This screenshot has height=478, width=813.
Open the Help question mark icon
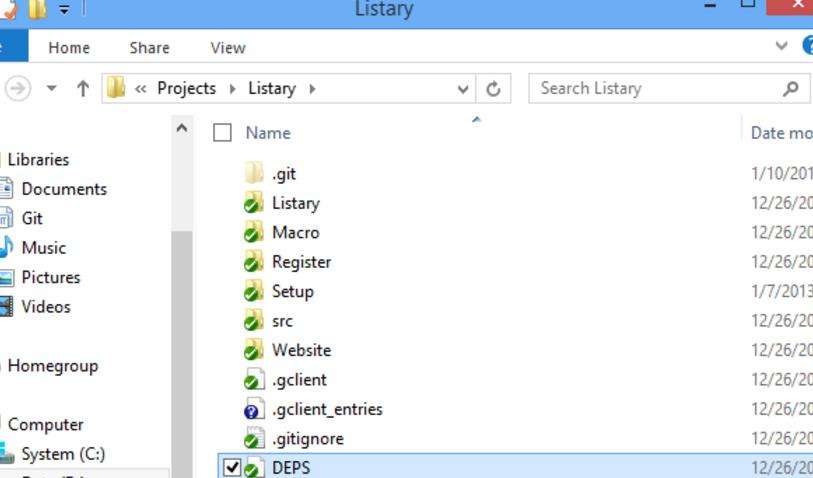point(808,46)
